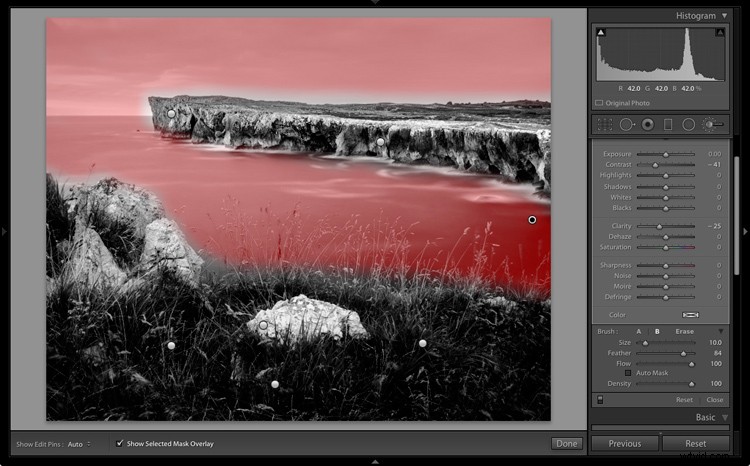Collapse the Histogram panel

pos(725,16)
